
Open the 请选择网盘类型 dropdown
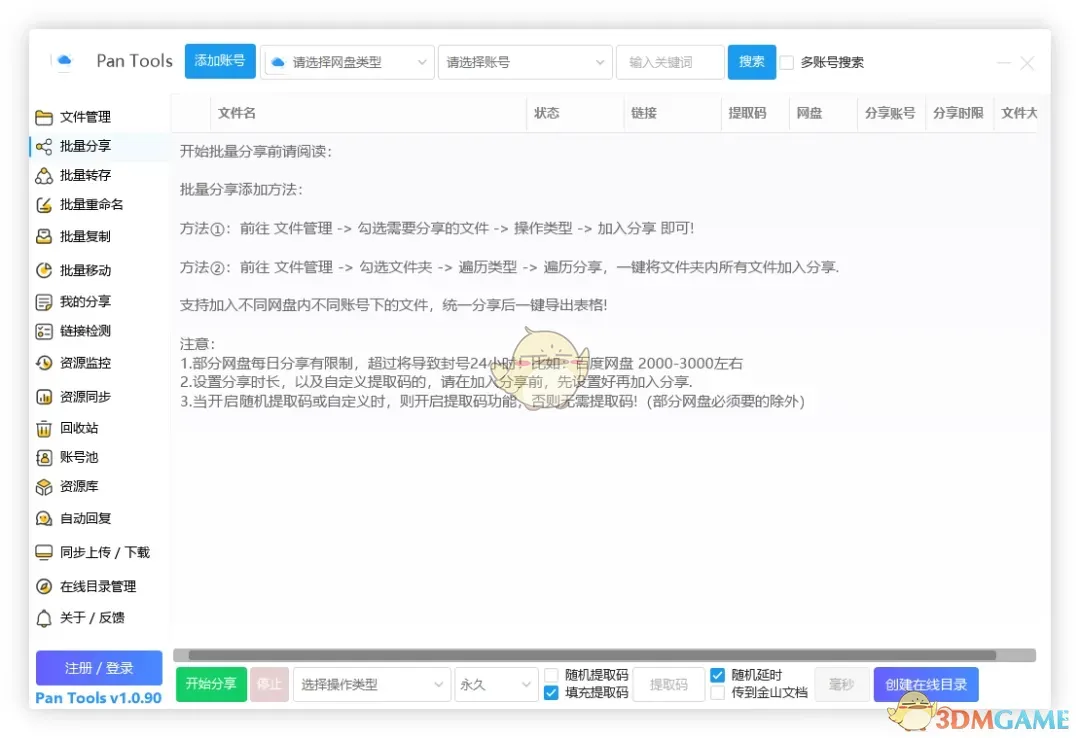(347, 61)
